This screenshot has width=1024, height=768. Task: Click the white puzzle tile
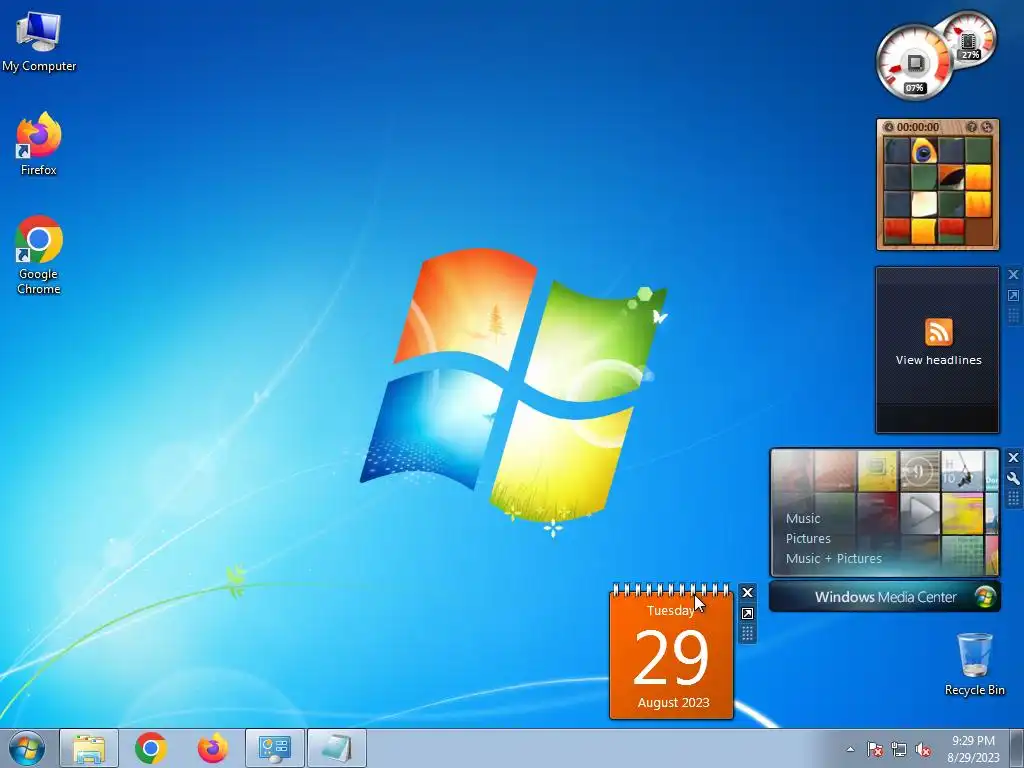[923, 204]
